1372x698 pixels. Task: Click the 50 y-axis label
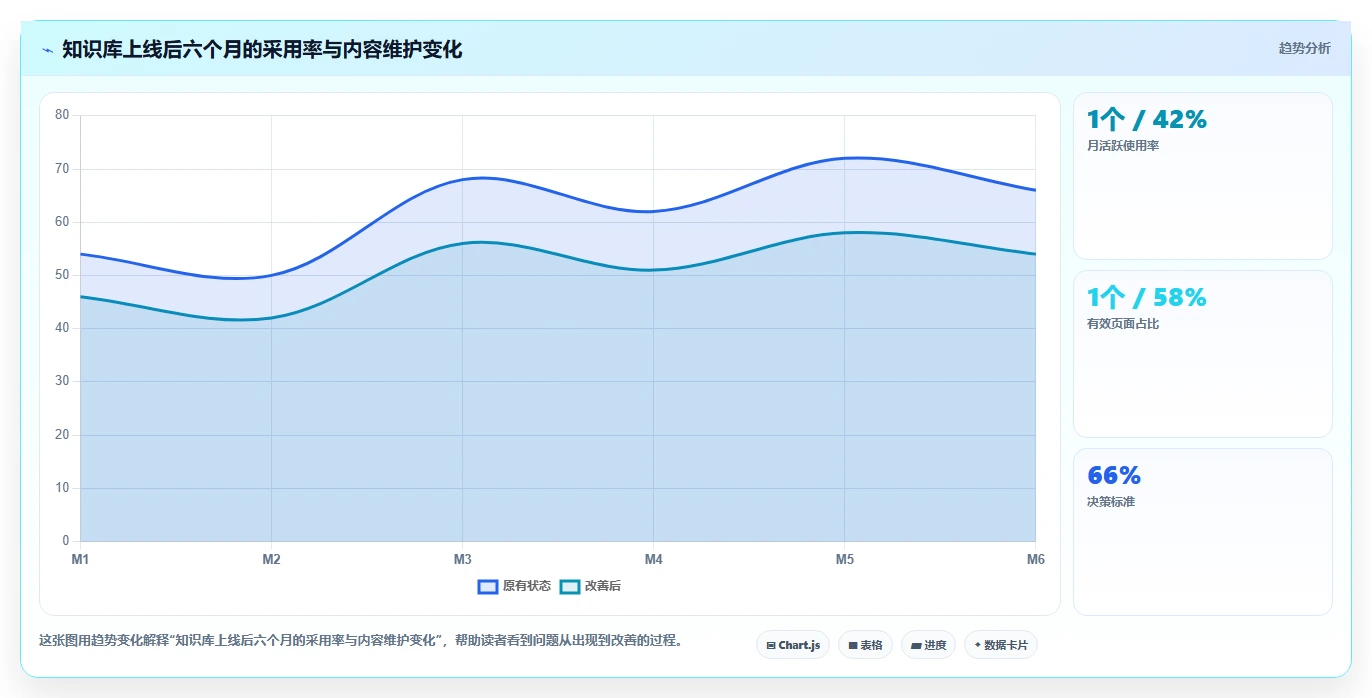(62, 275)
